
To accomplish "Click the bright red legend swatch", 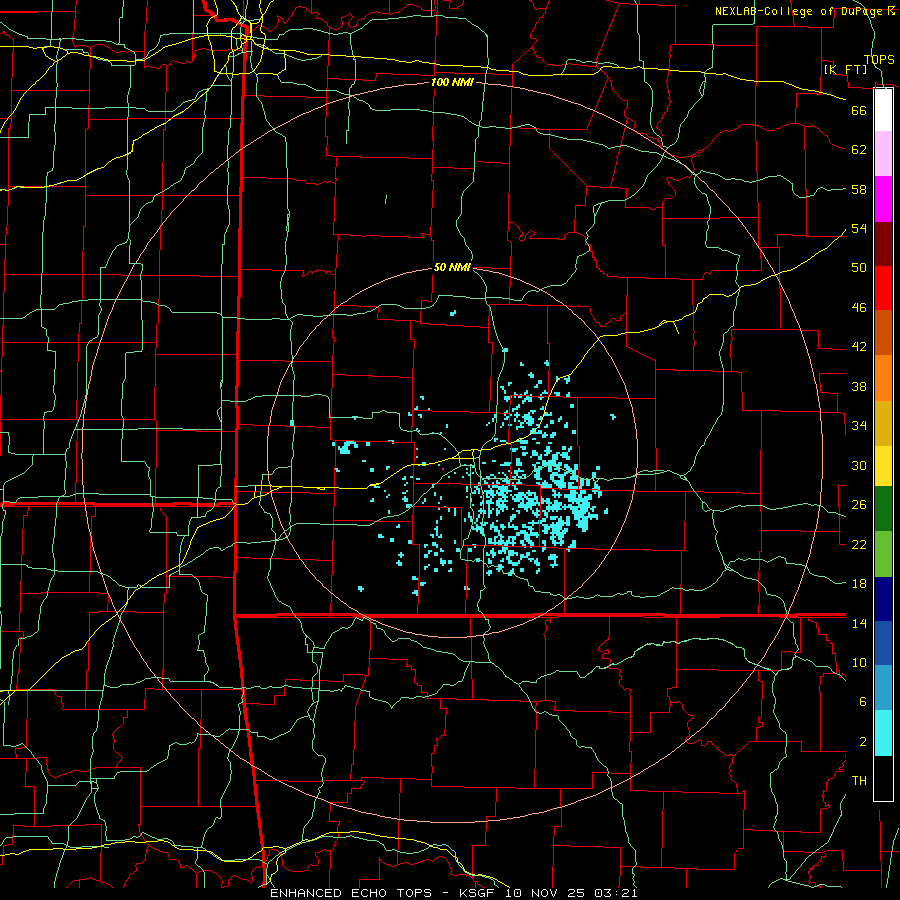I will point(883,288).
